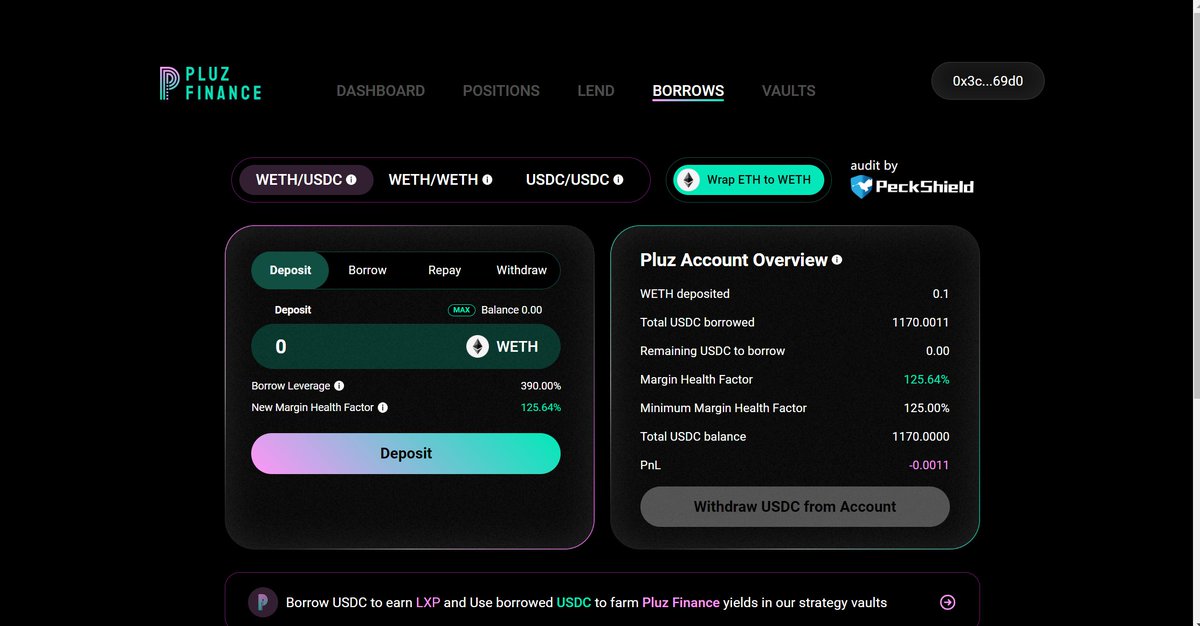Click the Pluz Finance logo

pos(211,83)
